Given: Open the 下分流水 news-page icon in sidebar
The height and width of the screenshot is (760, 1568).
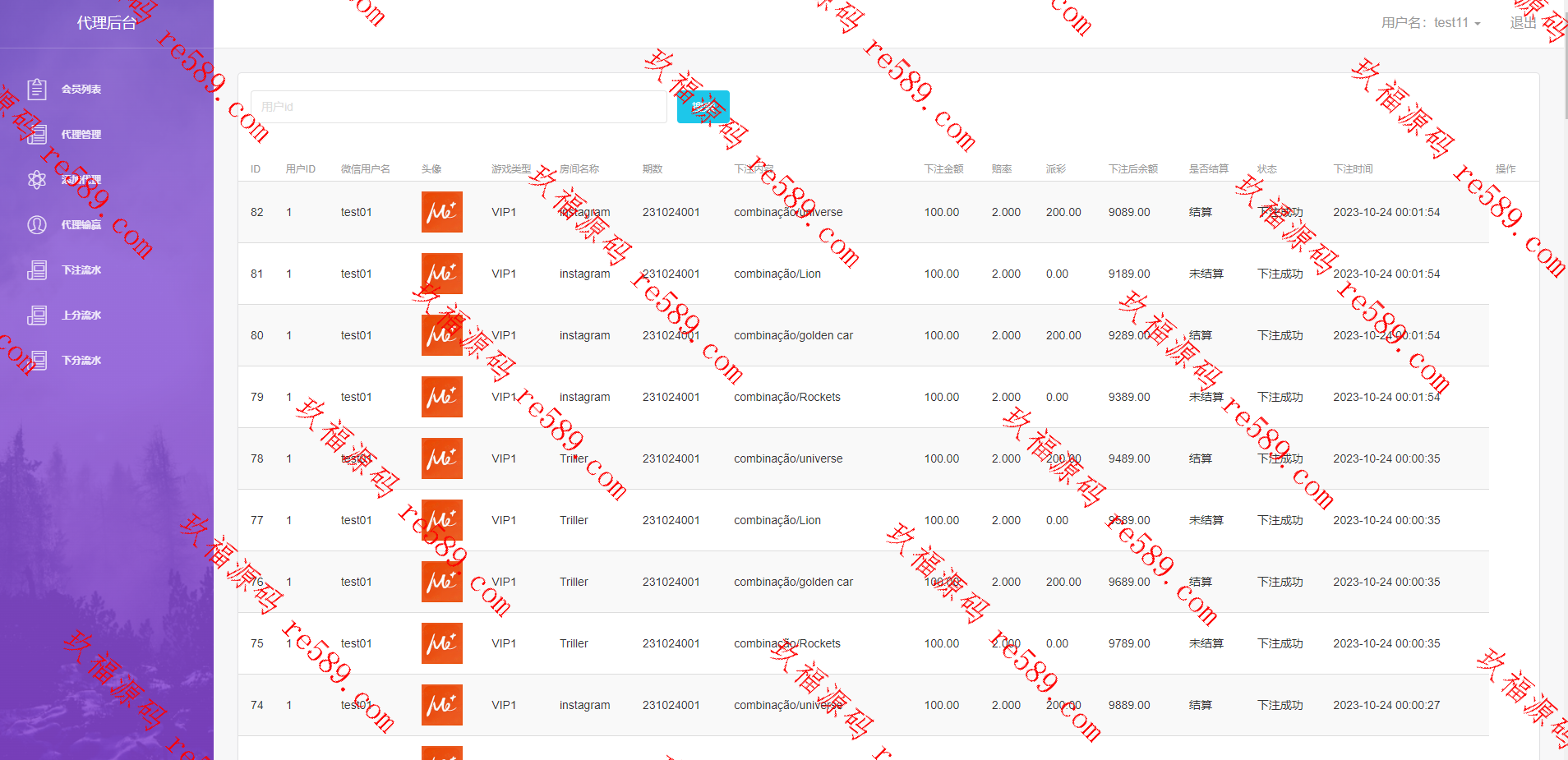Looking at the screenshot, I should pos(37,360).
